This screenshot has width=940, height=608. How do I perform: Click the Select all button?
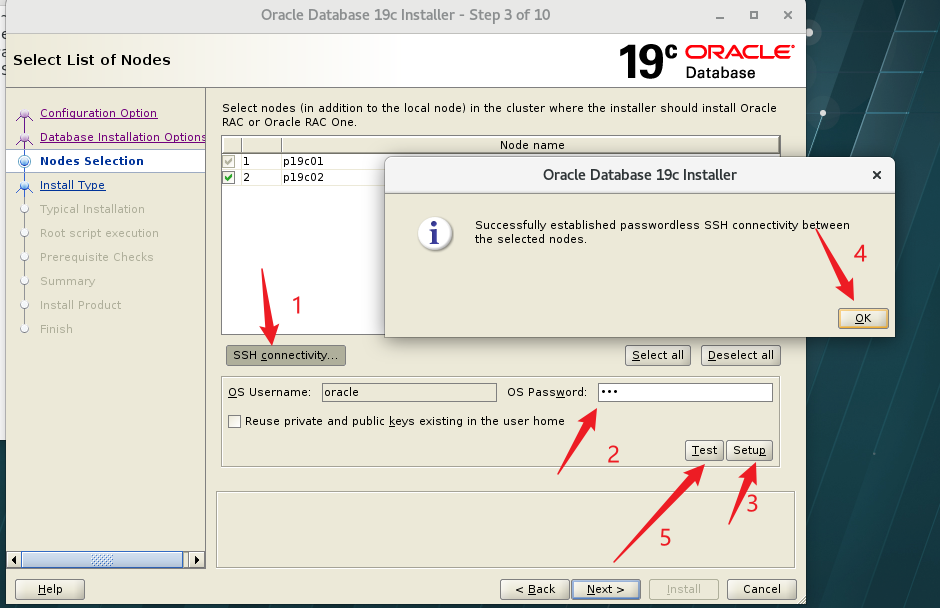(658, 356)
